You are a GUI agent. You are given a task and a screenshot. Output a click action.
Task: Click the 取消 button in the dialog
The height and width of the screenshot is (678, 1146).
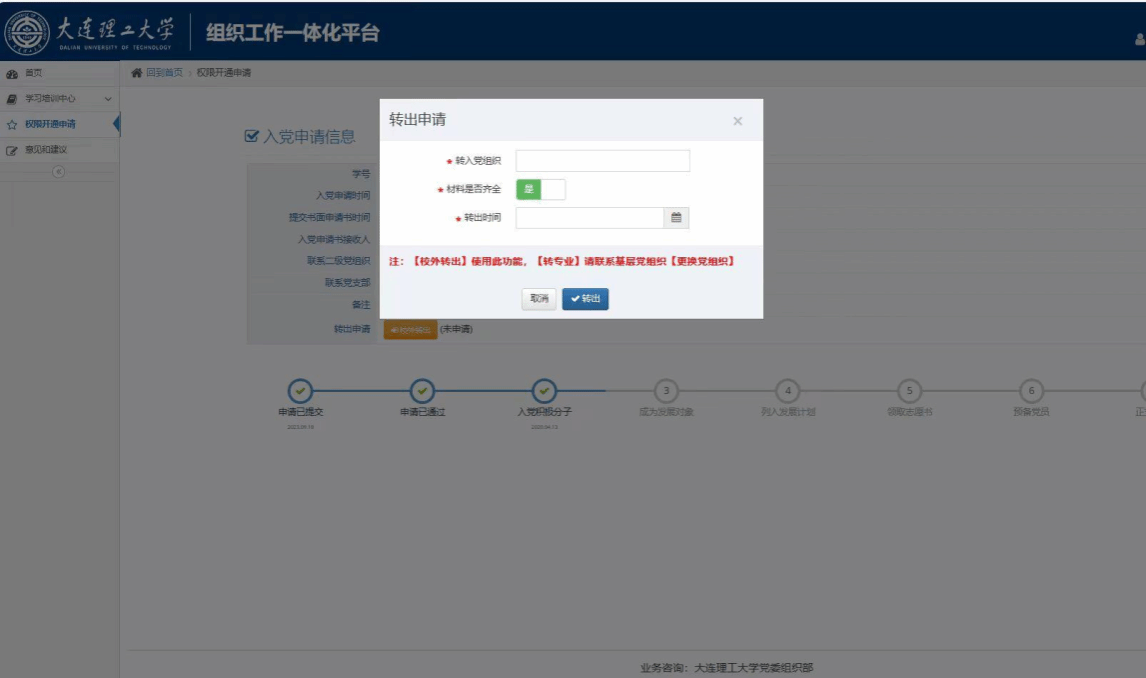pos(539,299)
